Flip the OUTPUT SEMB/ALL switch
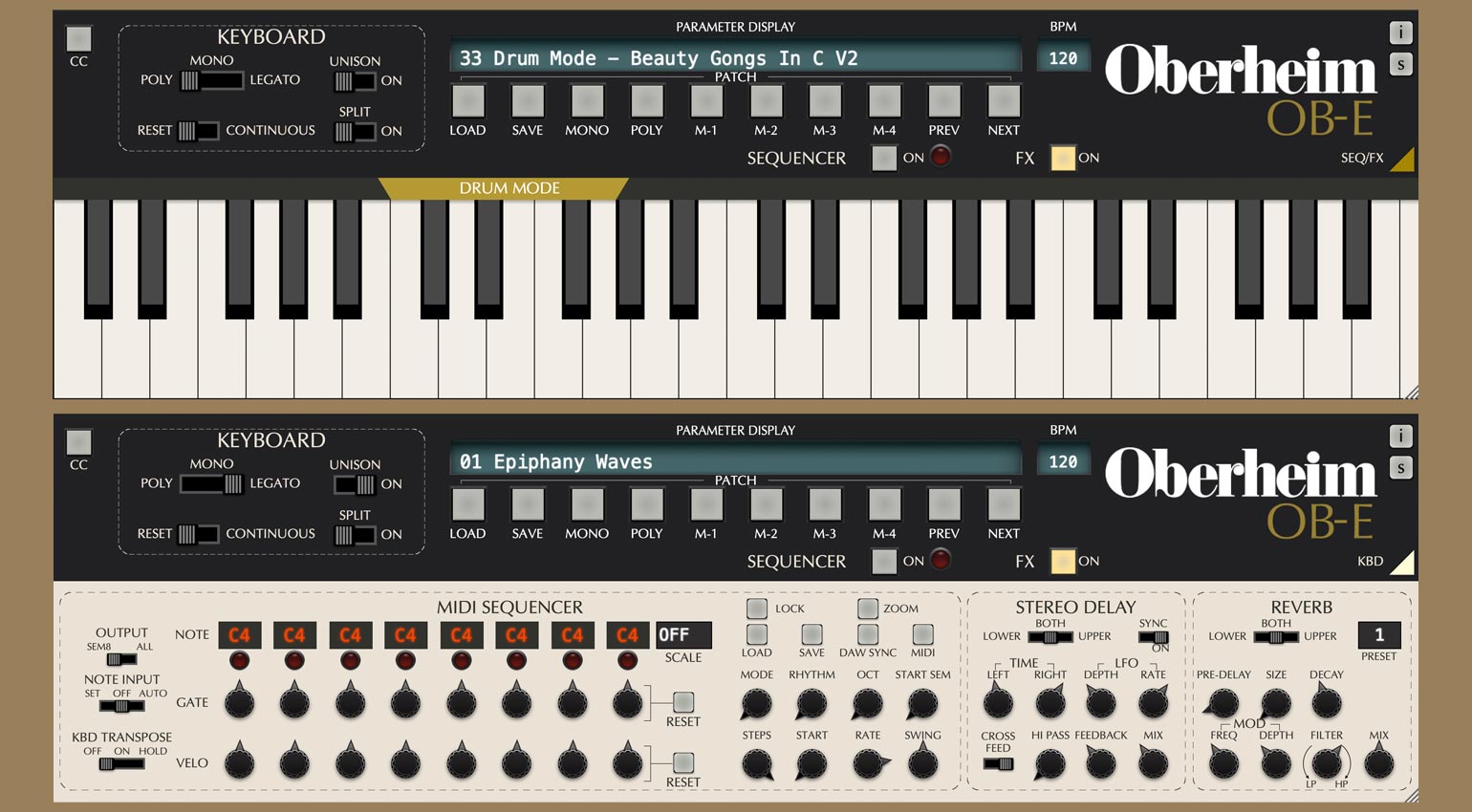1472x812 pixels. click(x=121, y=659)
